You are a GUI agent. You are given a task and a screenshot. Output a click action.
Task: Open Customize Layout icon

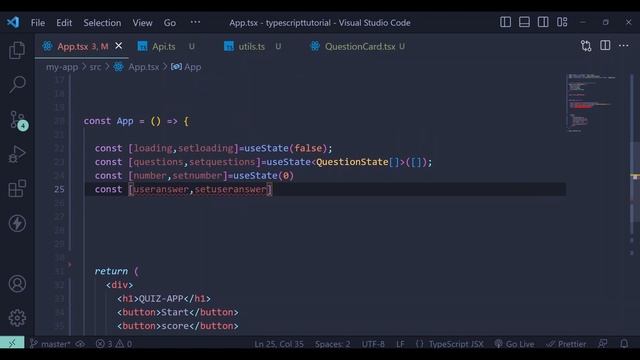[562, 22]
